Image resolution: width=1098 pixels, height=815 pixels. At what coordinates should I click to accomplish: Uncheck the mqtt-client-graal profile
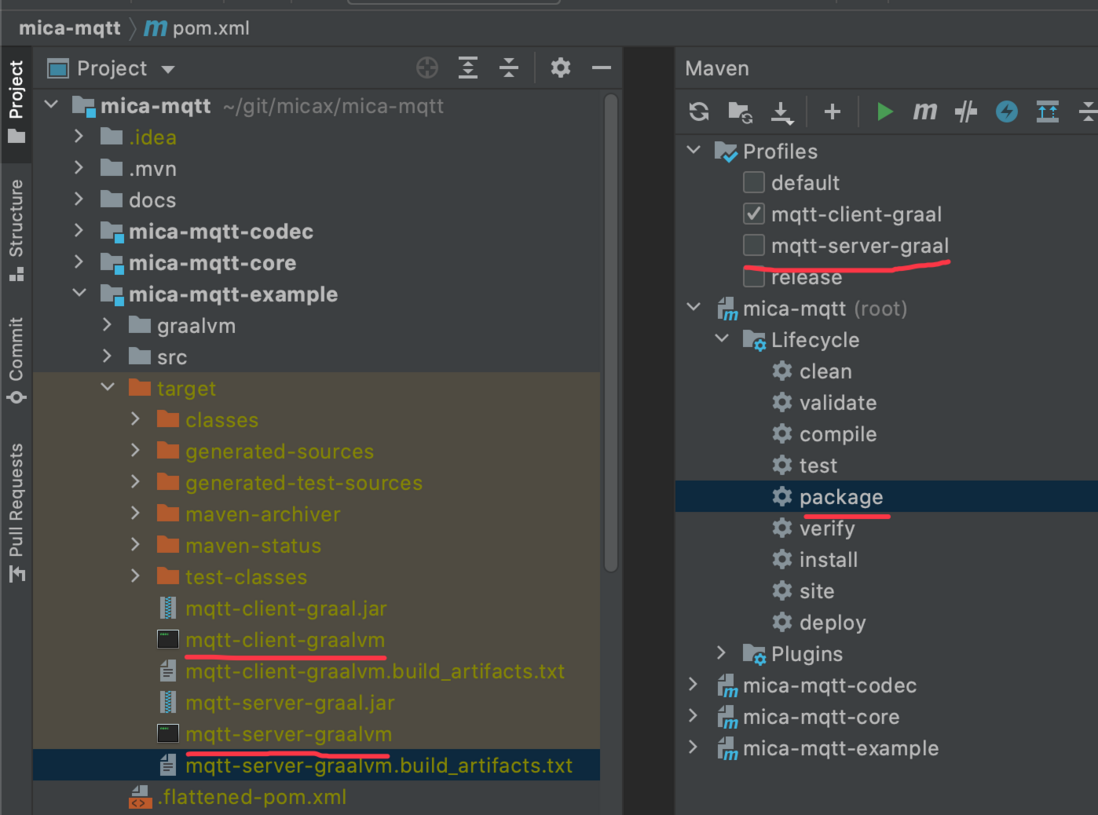click(x=753, y=214)
